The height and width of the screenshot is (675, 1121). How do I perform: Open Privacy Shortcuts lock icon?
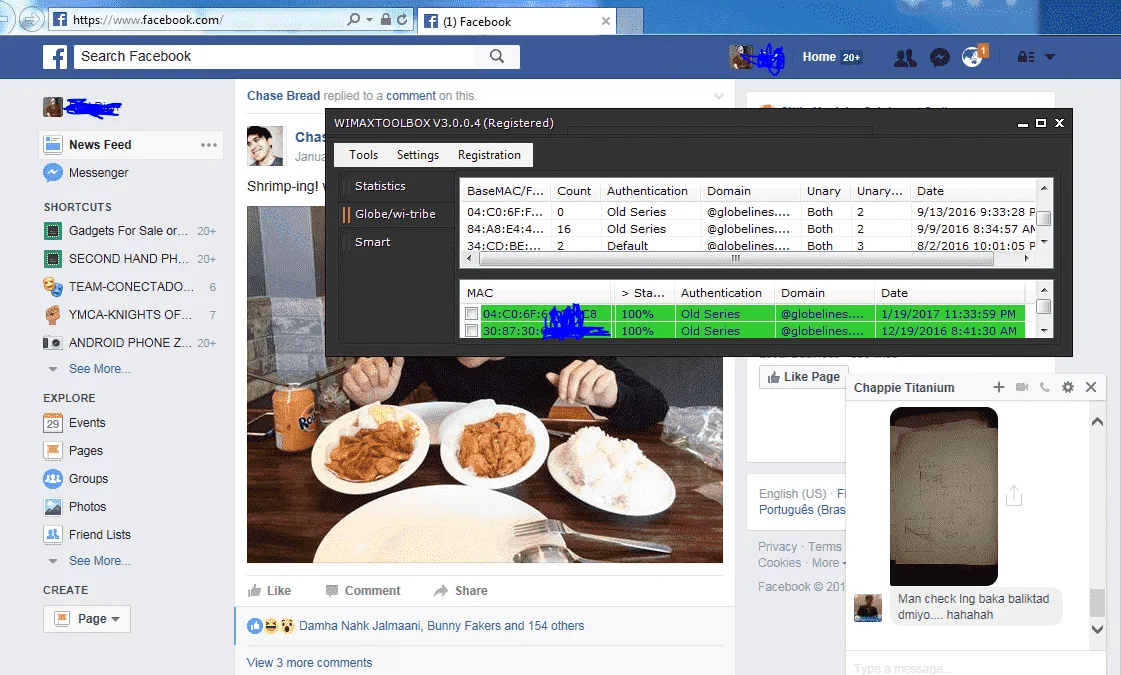pos(1026,56)
